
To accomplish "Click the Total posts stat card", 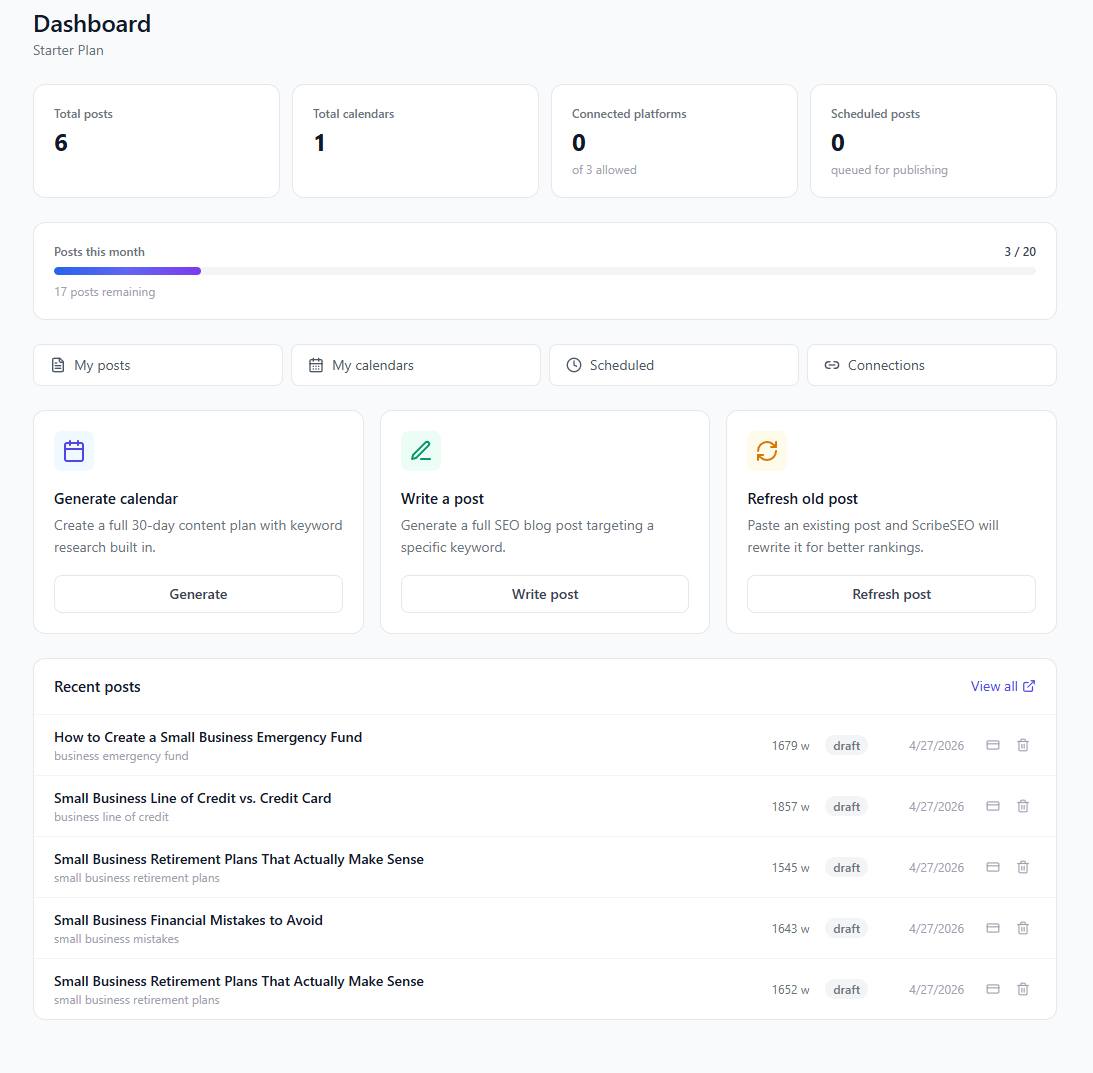I will coord(157,142).
